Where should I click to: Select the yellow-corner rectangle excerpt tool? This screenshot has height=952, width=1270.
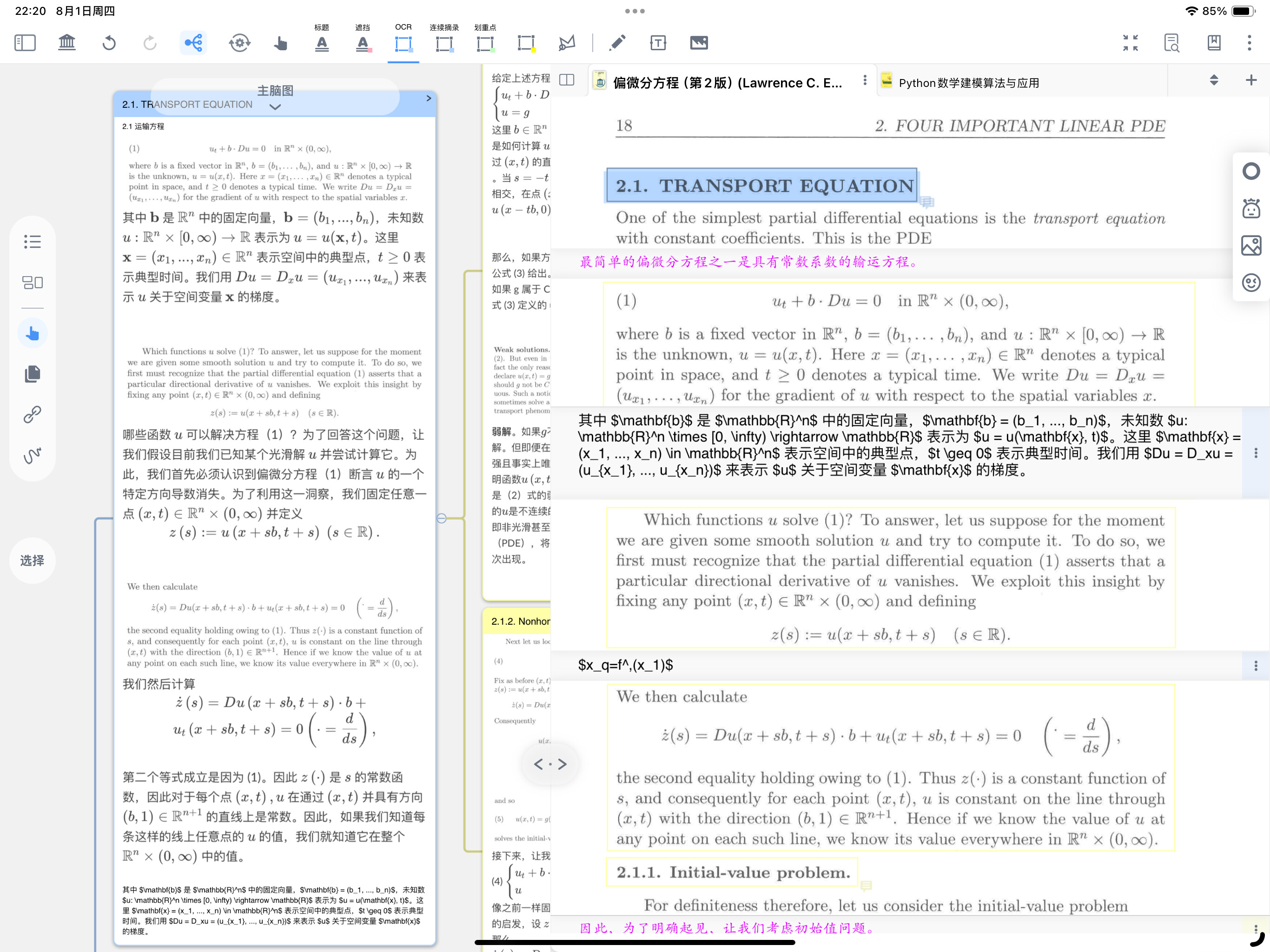(526, 43)
